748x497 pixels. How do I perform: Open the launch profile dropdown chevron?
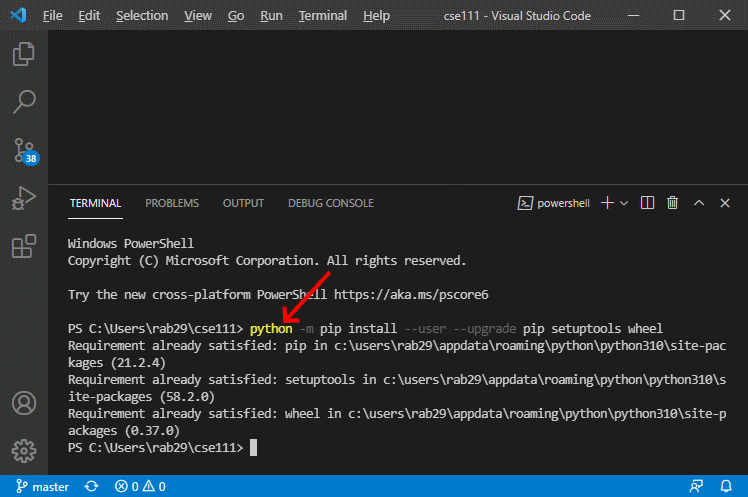(624, 203)
